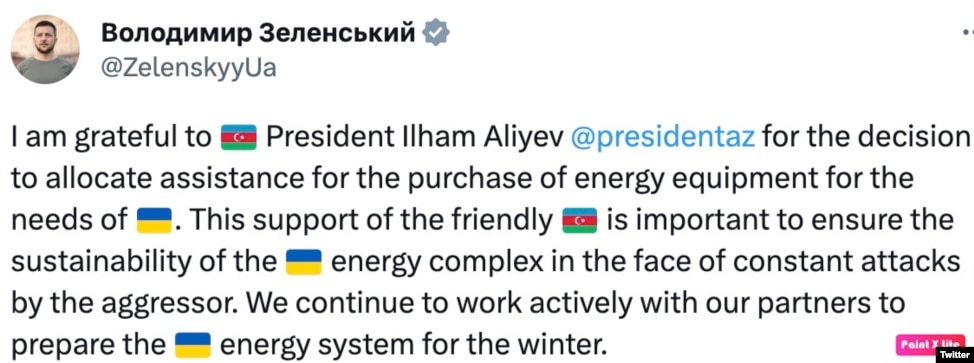Image resolution: width=974 pixels, height=363 pixels.
Task: Click the blue verified checkmark badge
Action: pos(436,33)
